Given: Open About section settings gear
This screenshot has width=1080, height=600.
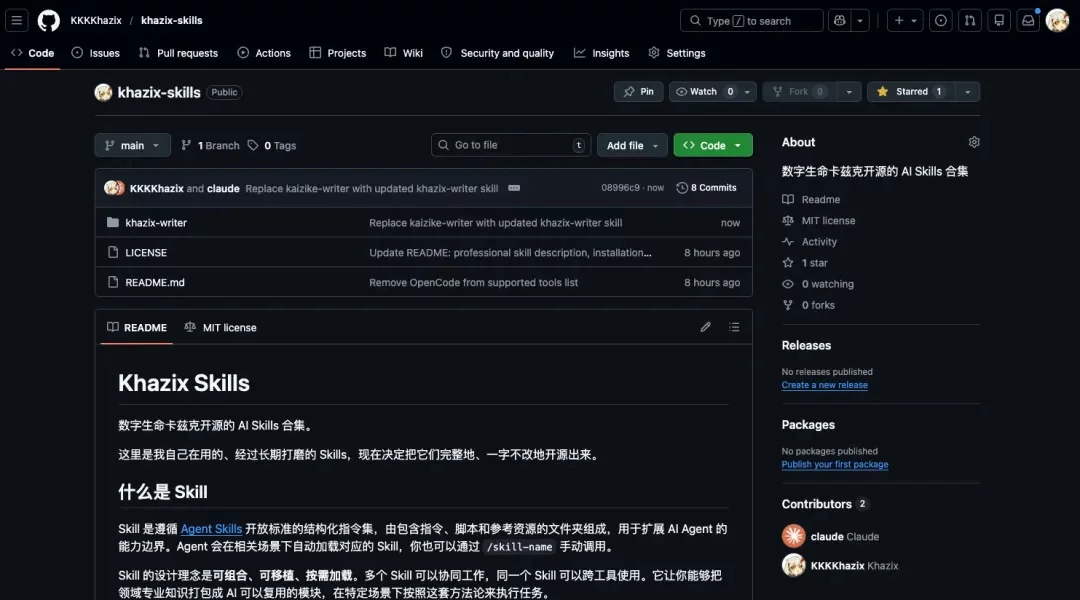Looking at the screenshot, I should pos(974,142).
